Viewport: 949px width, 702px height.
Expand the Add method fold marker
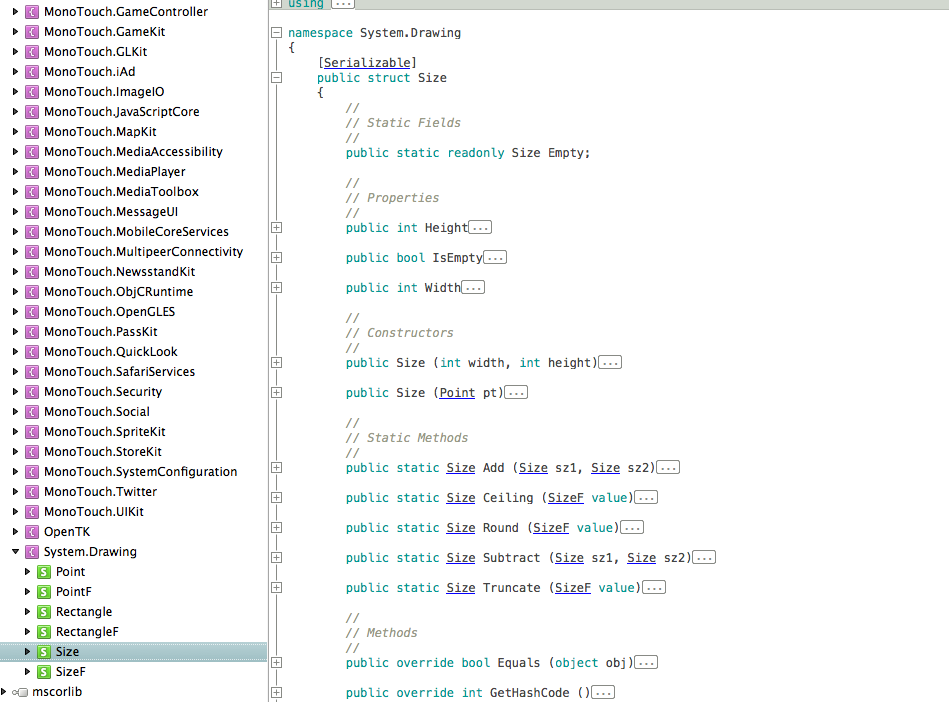point(277,467)
